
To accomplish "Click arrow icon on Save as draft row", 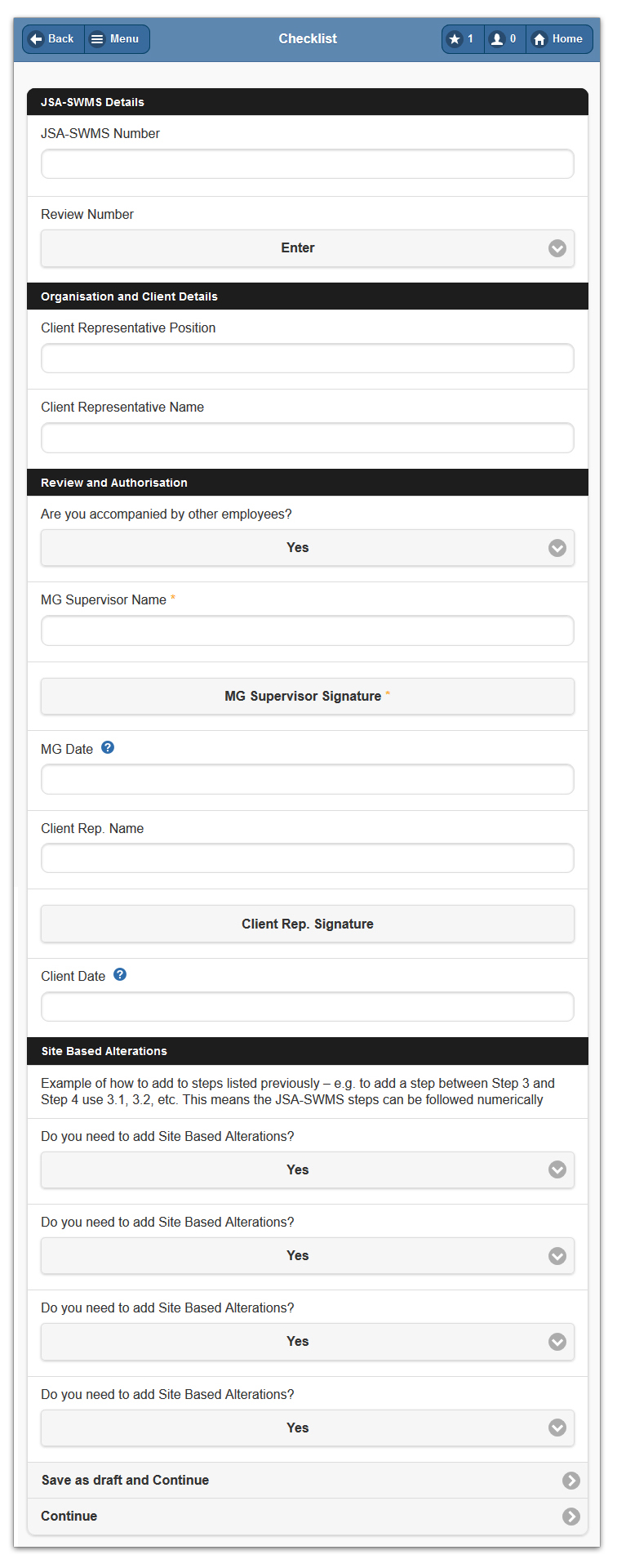I will pos(571,1481).
